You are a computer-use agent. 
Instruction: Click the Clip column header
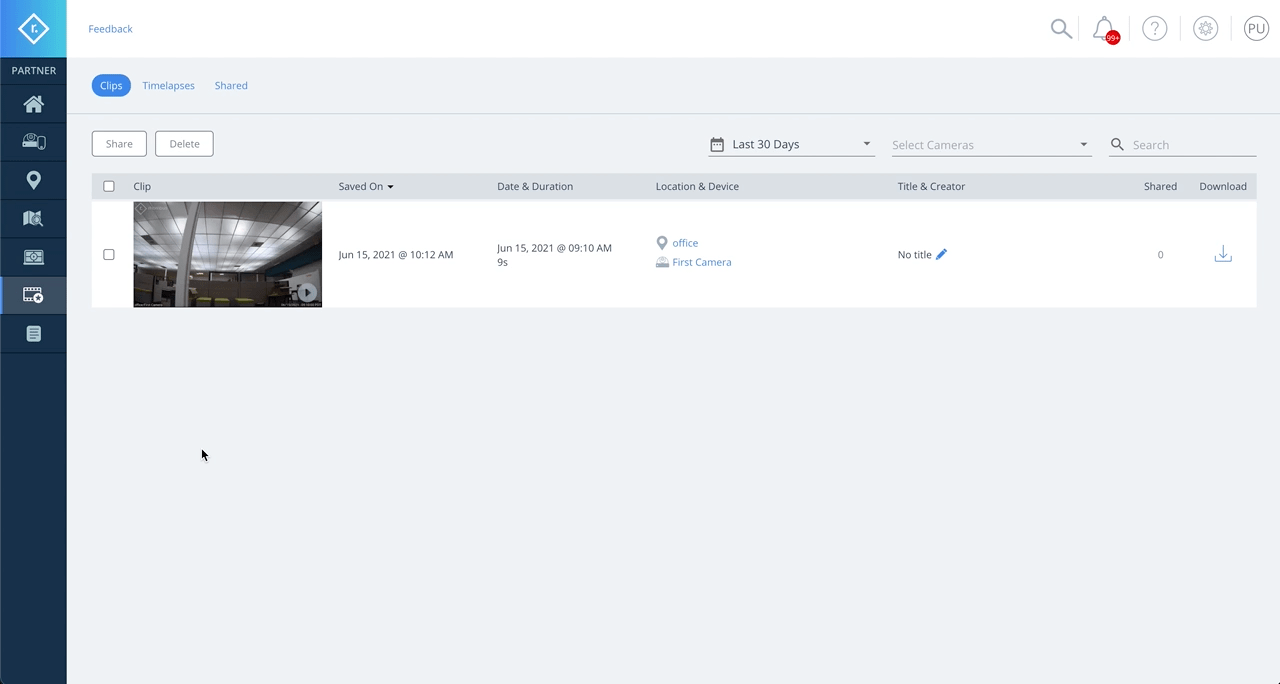pyautogui.click(x=142, y=186)
